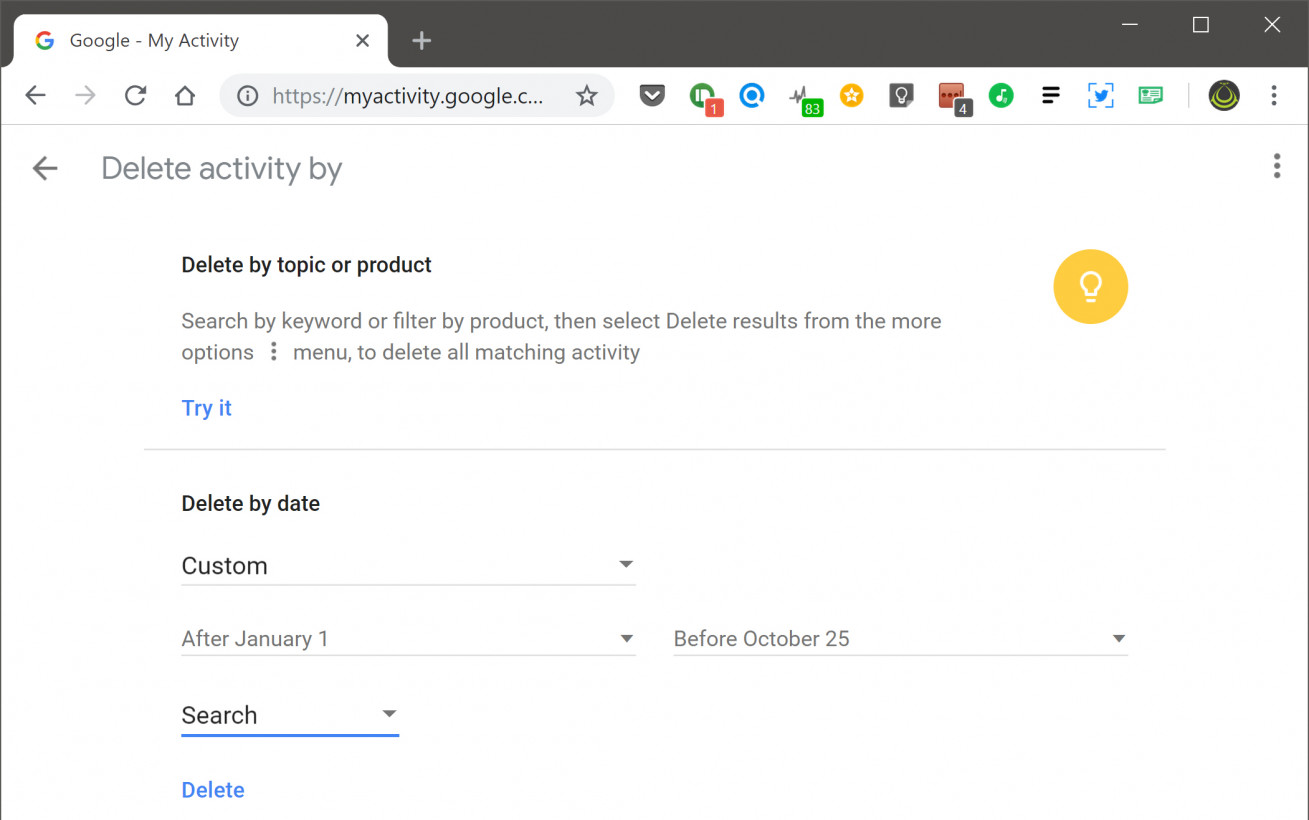
Task: Click the yellow lightbulb tip bubble
Action: pyautogui.click(x=1090, y=287)
